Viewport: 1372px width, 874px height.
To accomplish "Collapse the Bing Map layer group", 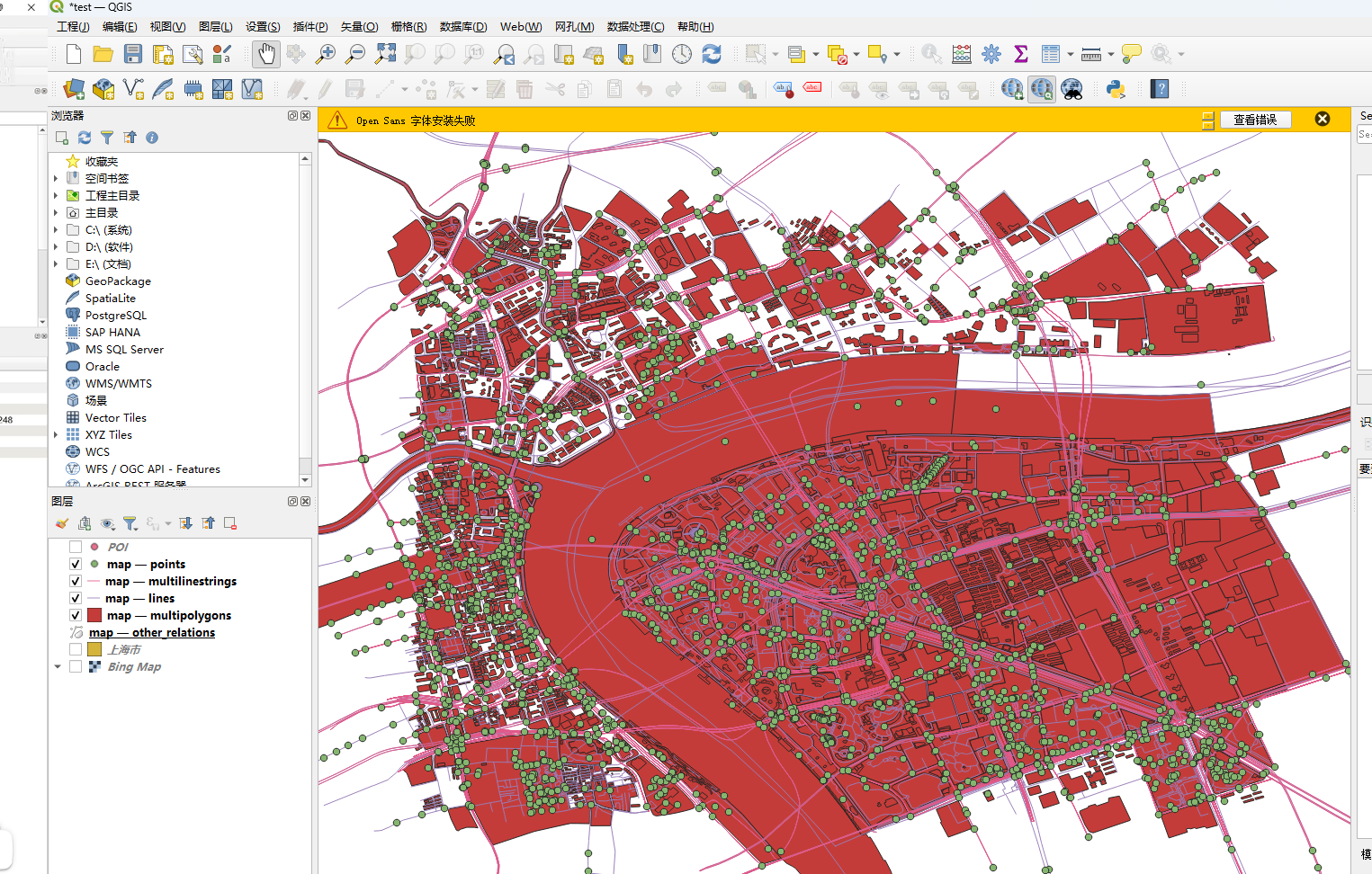I will [x=58, y=667].
